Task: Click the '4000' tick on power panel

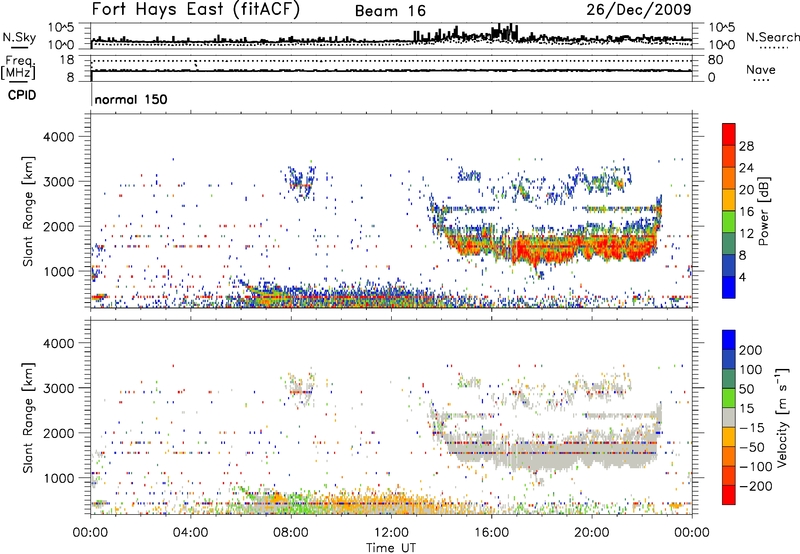Action: 59,137
